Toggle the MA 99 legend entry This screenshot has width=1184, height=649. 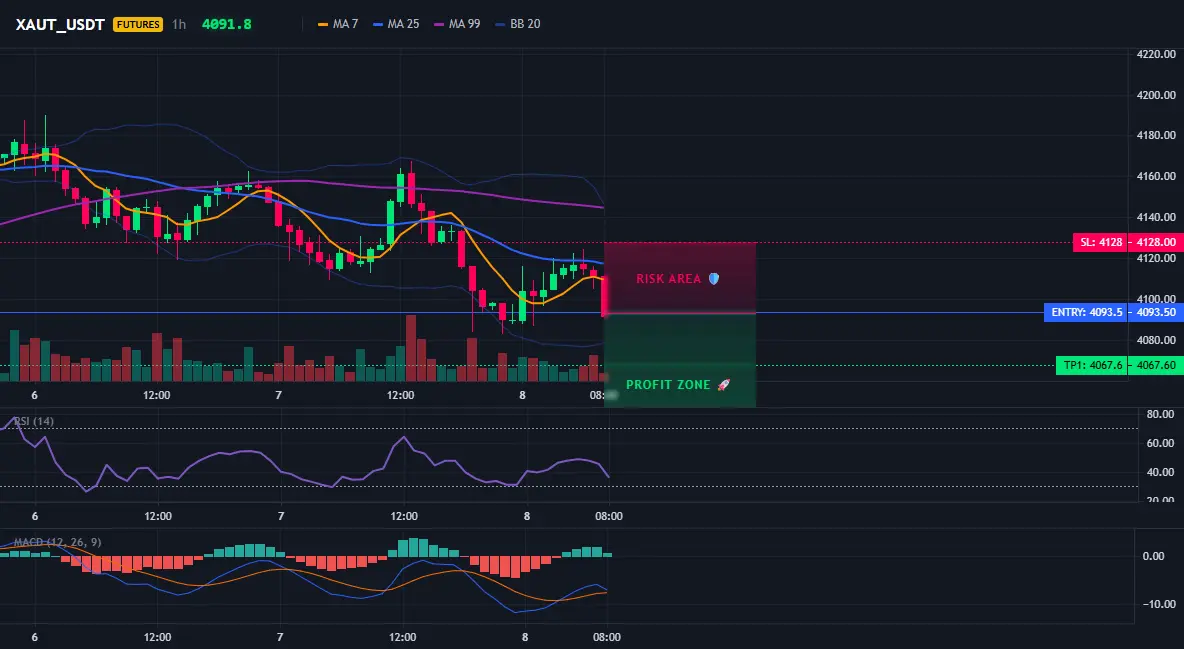click(458, 24)
